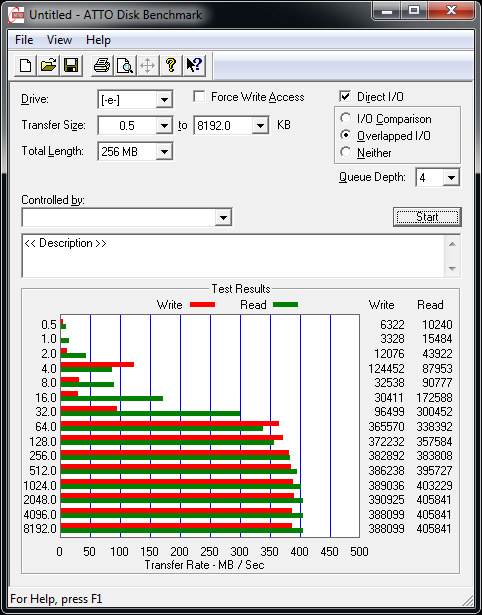
Task: Click the Print toolbar icon
Action: (102, 65)
